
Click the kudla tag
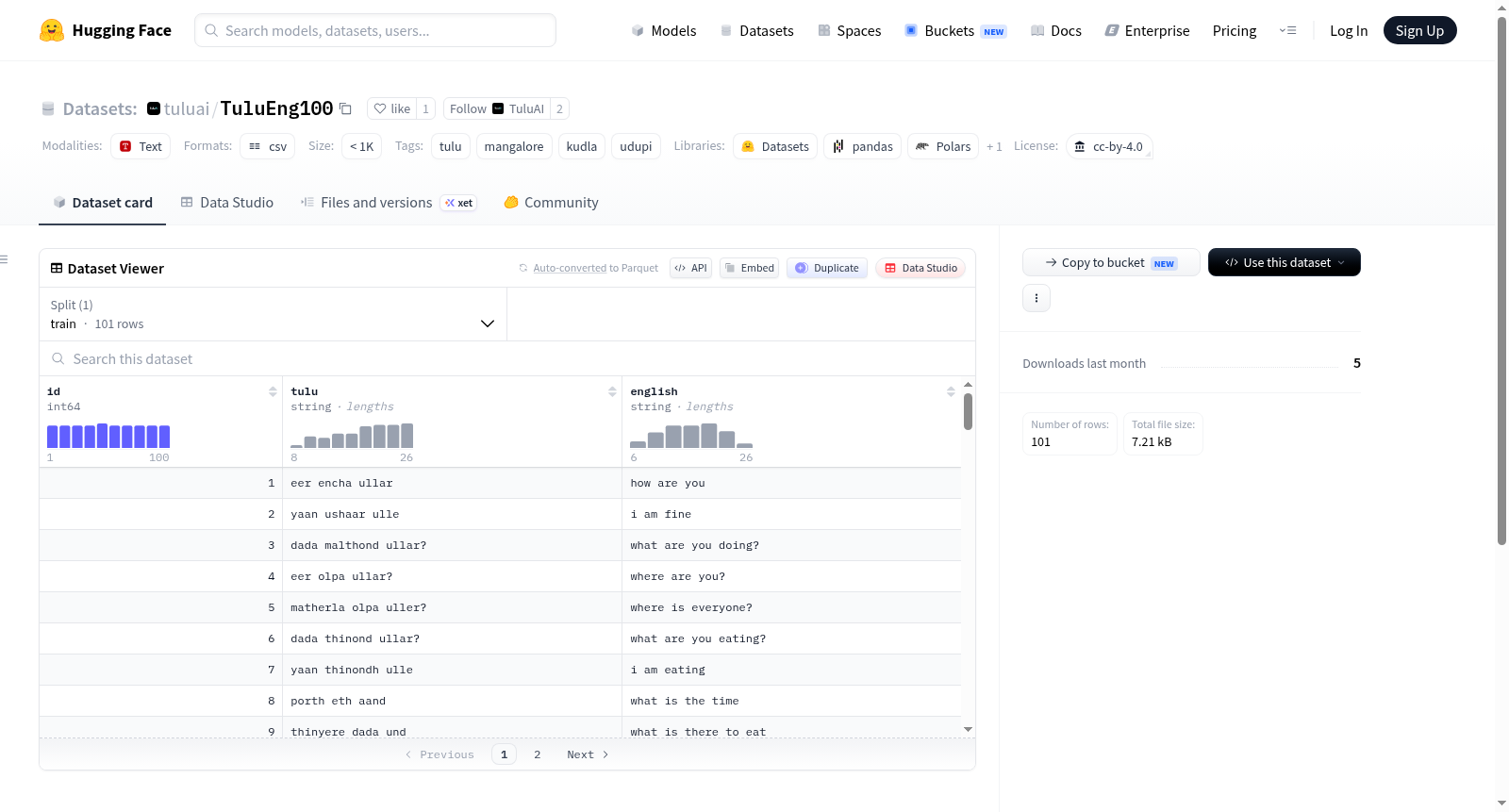point(582,146)
